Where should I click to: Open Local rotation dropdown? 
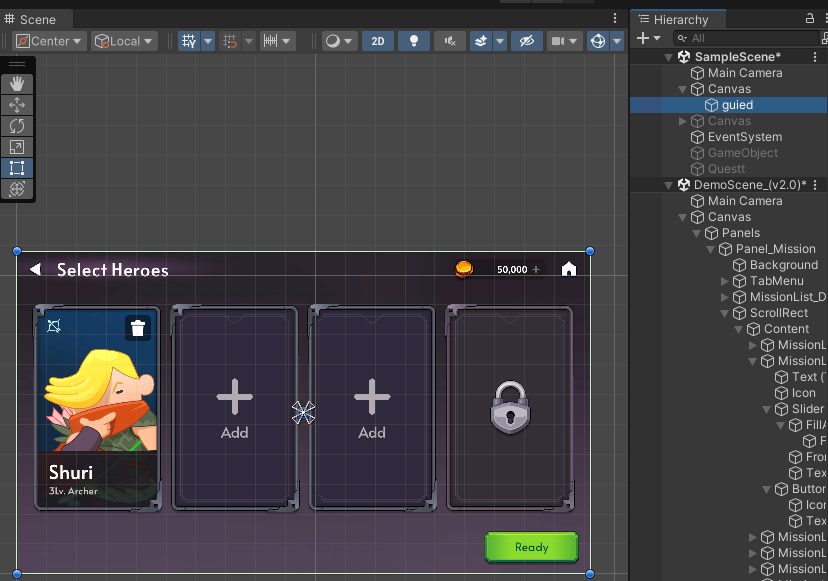[124, 41]
